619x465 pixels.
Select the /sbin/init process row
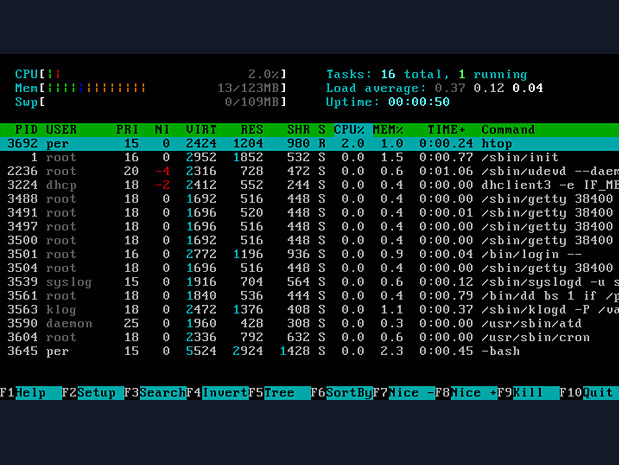click(x=310, y=158)
